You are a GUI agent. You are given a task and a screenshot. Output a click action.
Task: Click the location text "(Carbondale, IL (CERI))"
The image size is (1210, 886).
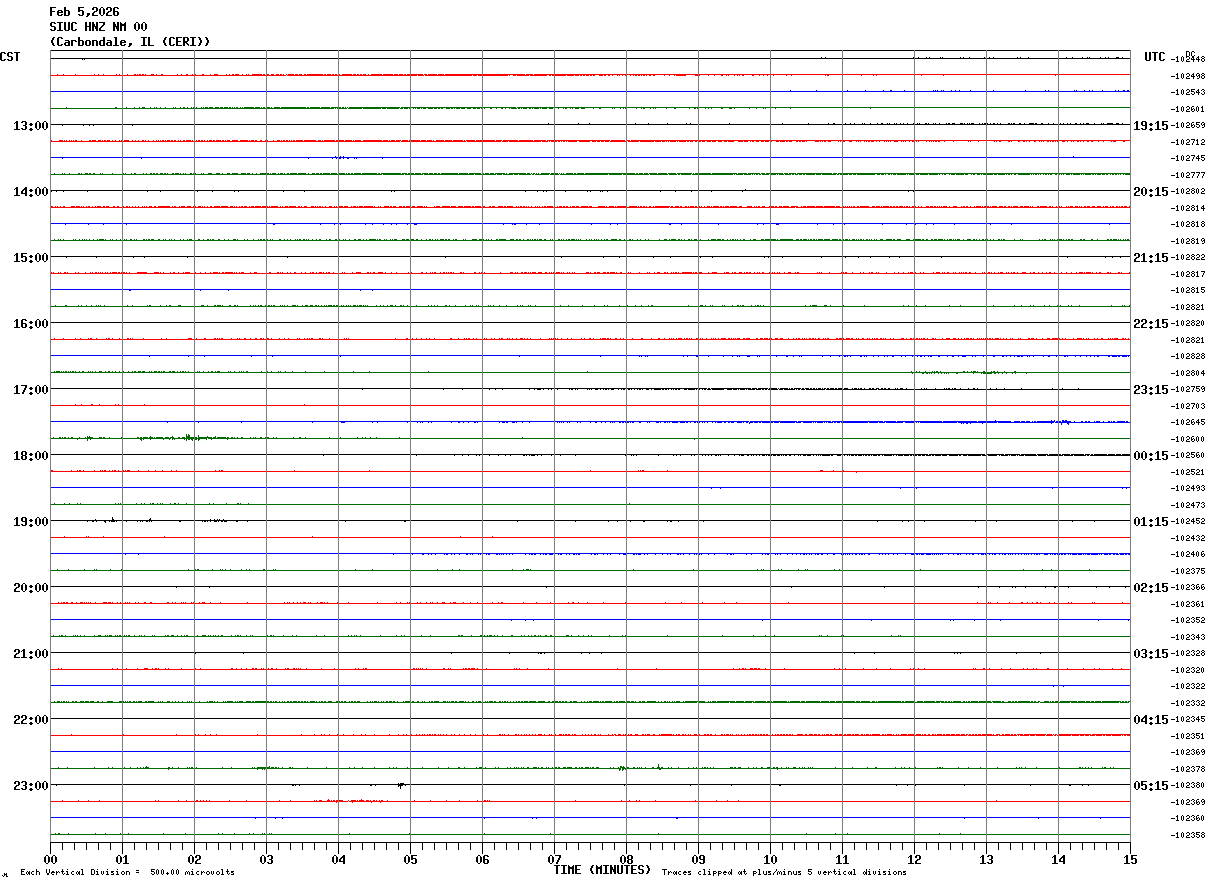click(130, 42)
